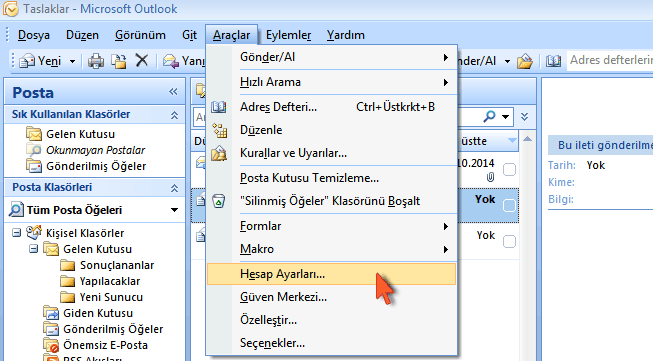Click the attachment paperclip icon on message
Screen dimensions: 653x361
[490, 178]
